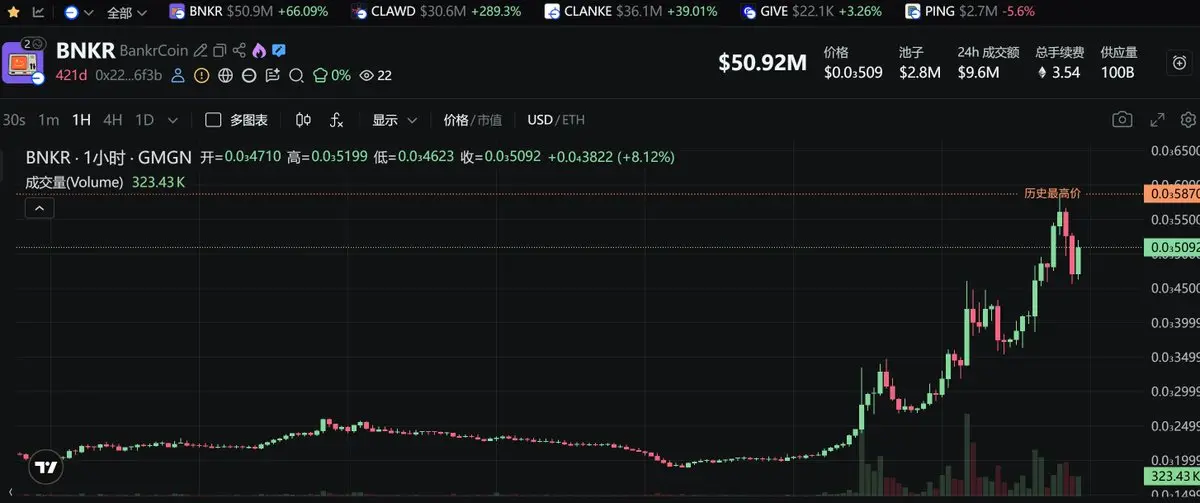Open the 显示 display dropdown
The height and width of the screenshot is (503, 1200).
[x=395, y=120]
